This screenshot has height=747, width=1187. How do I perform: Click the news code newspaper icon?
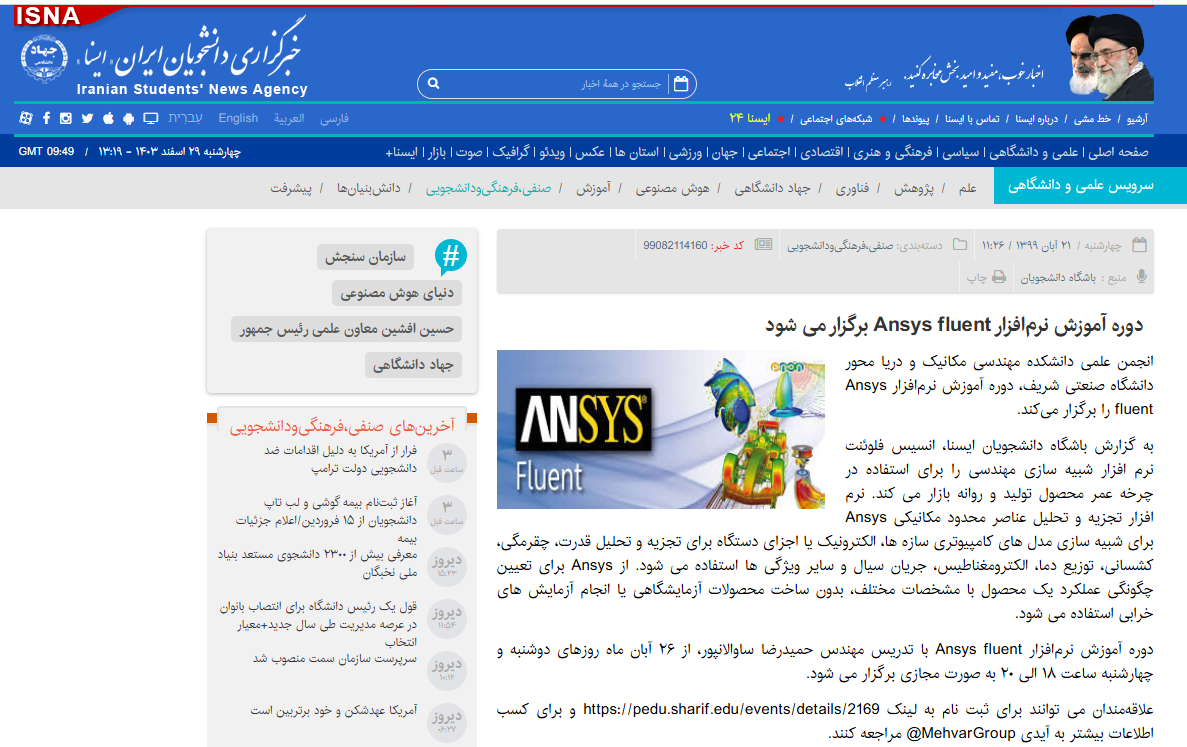coord(764,244)
